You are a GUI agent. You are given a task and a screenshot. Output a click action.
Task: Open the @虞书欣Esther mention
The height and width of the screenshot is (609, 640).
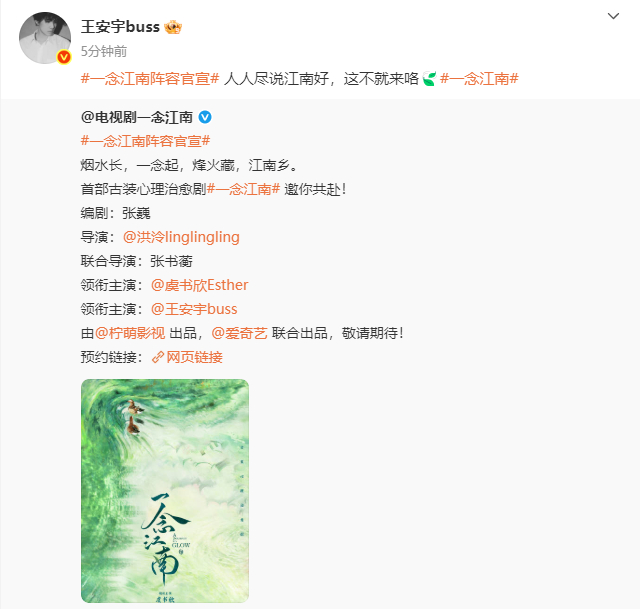coord(199,285)
